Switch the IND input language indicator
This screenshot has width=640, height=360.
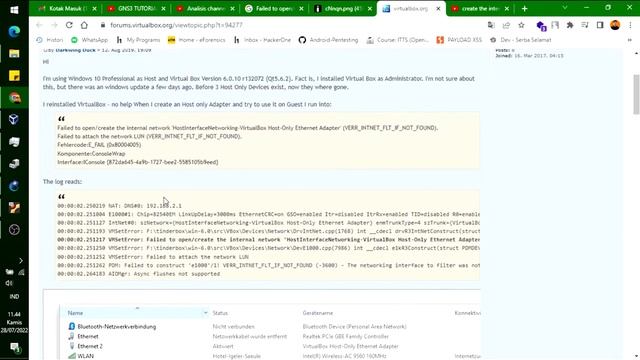[14, 297]
